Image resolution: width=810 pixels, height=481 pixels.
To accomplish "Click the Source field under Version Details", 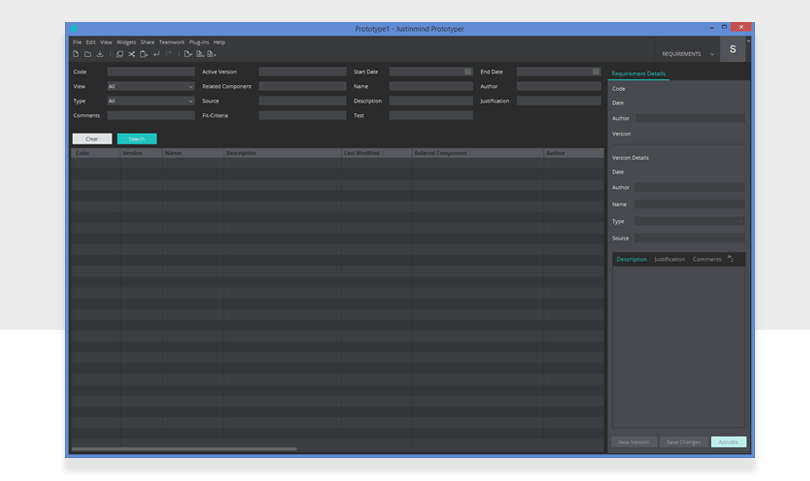I will coord(690,238).
